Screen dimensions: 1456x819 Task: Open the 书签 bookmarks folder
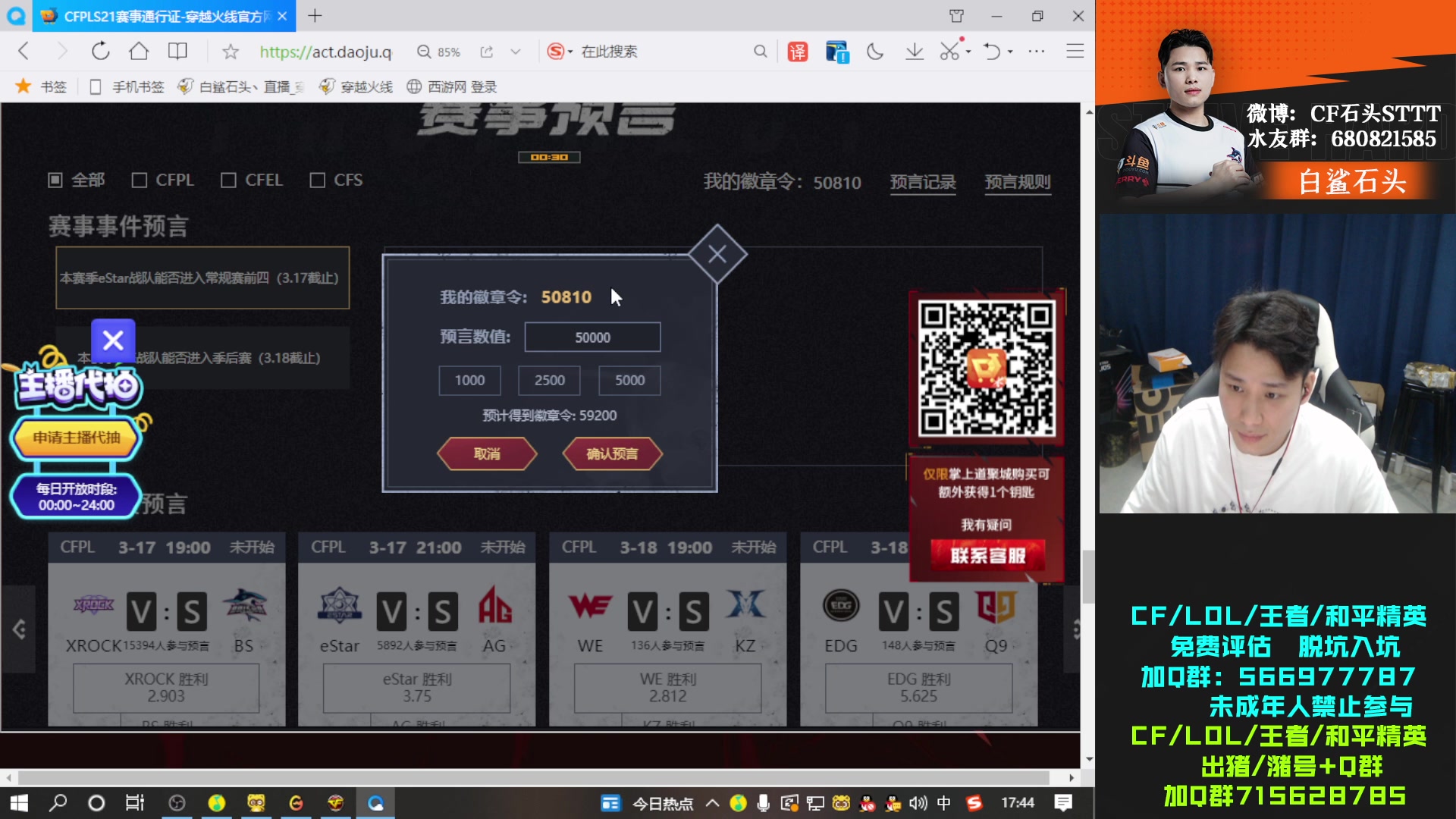(x=42, y=86)
